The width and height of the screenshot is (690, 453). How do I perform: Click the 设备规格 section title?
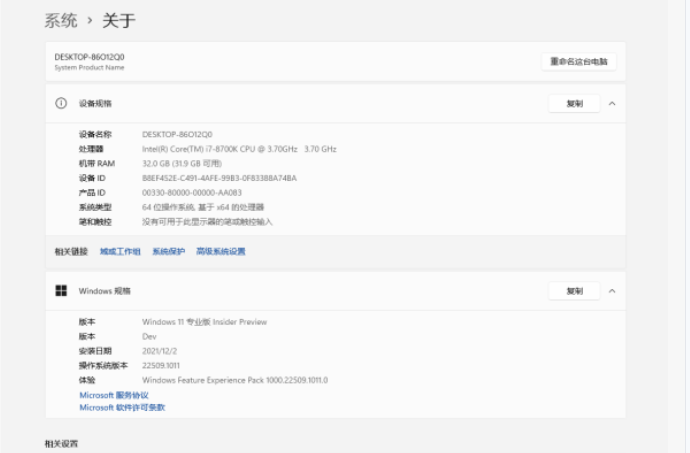click(95, 103)
